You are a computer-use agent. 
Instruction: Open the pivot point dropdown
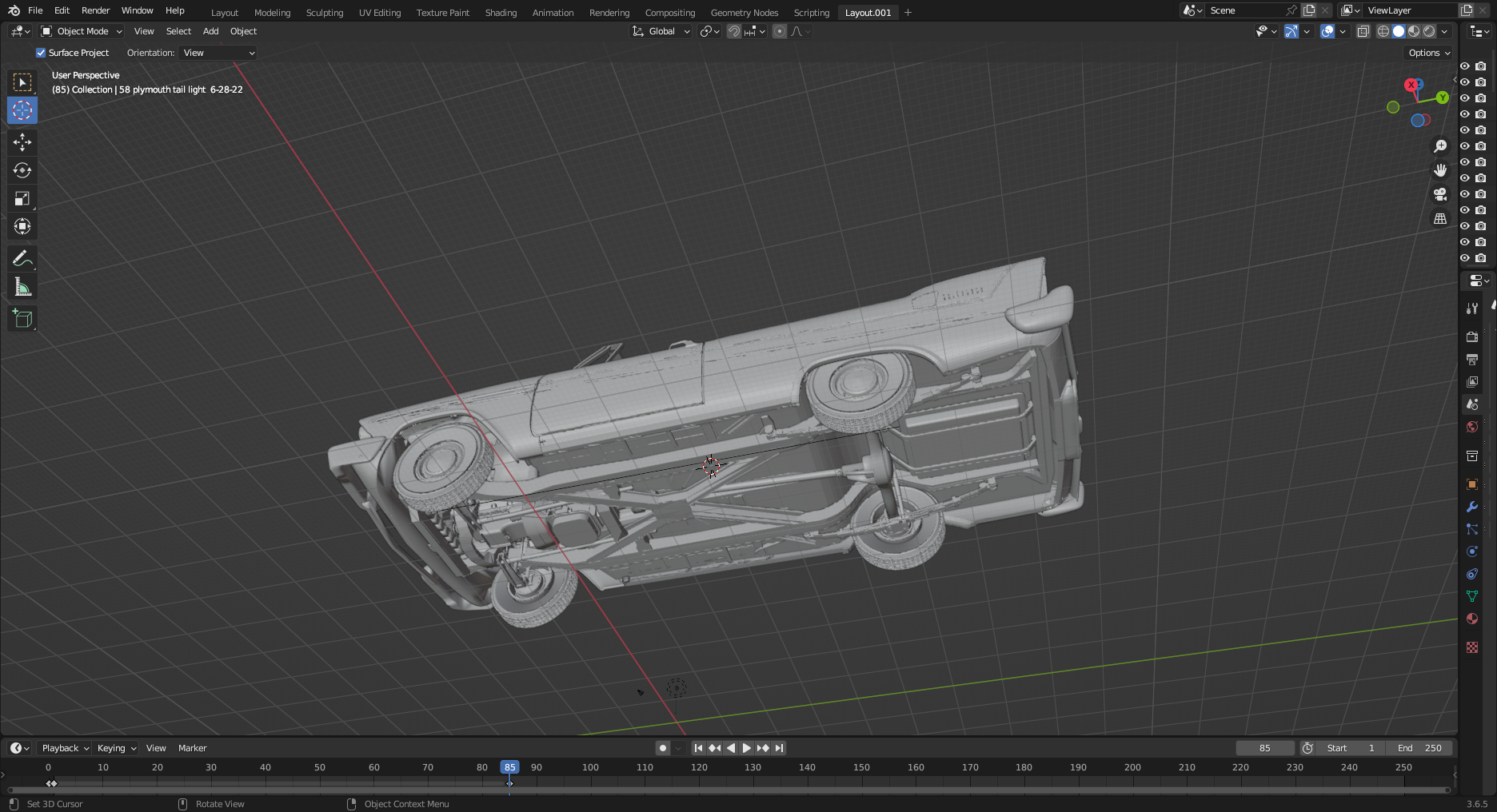pyautogui.click(x=709, y=31)
